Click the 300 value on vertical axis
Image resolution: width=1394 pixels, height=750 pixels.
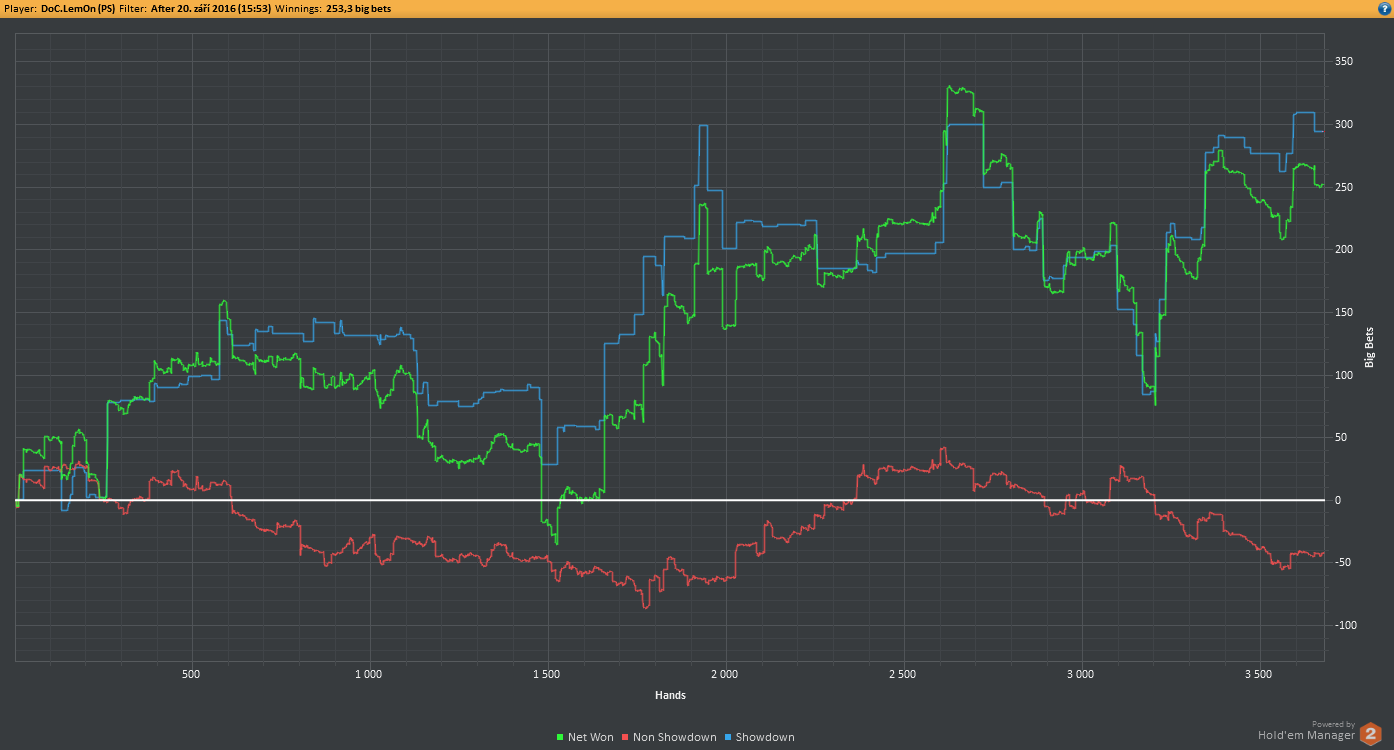point(1344,125)
